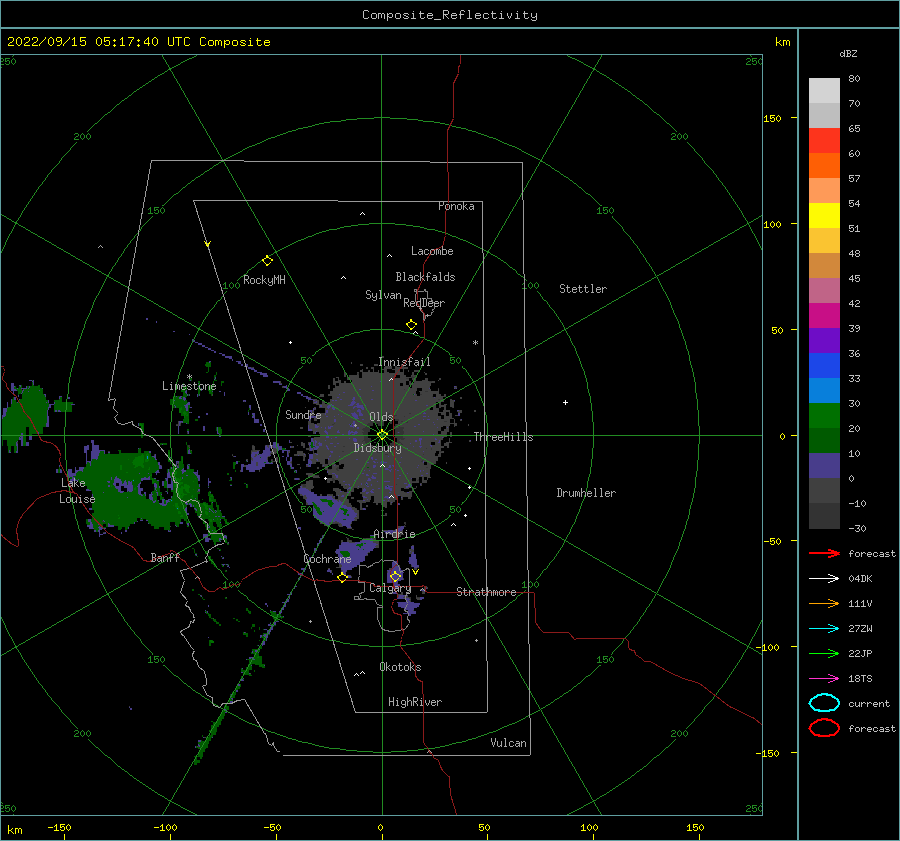Select the magenta 39-42 dBZ color band
Image resolution: width=900 pixels, height=841 pixels.
click(824, 316)
